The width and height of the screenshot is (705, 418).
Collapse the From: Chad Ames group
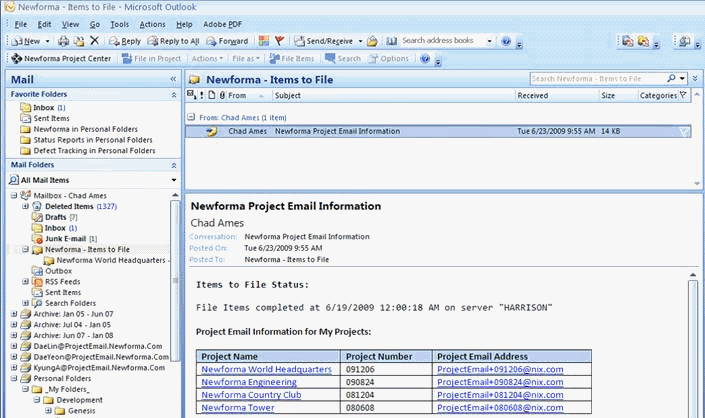pos(191,117)
